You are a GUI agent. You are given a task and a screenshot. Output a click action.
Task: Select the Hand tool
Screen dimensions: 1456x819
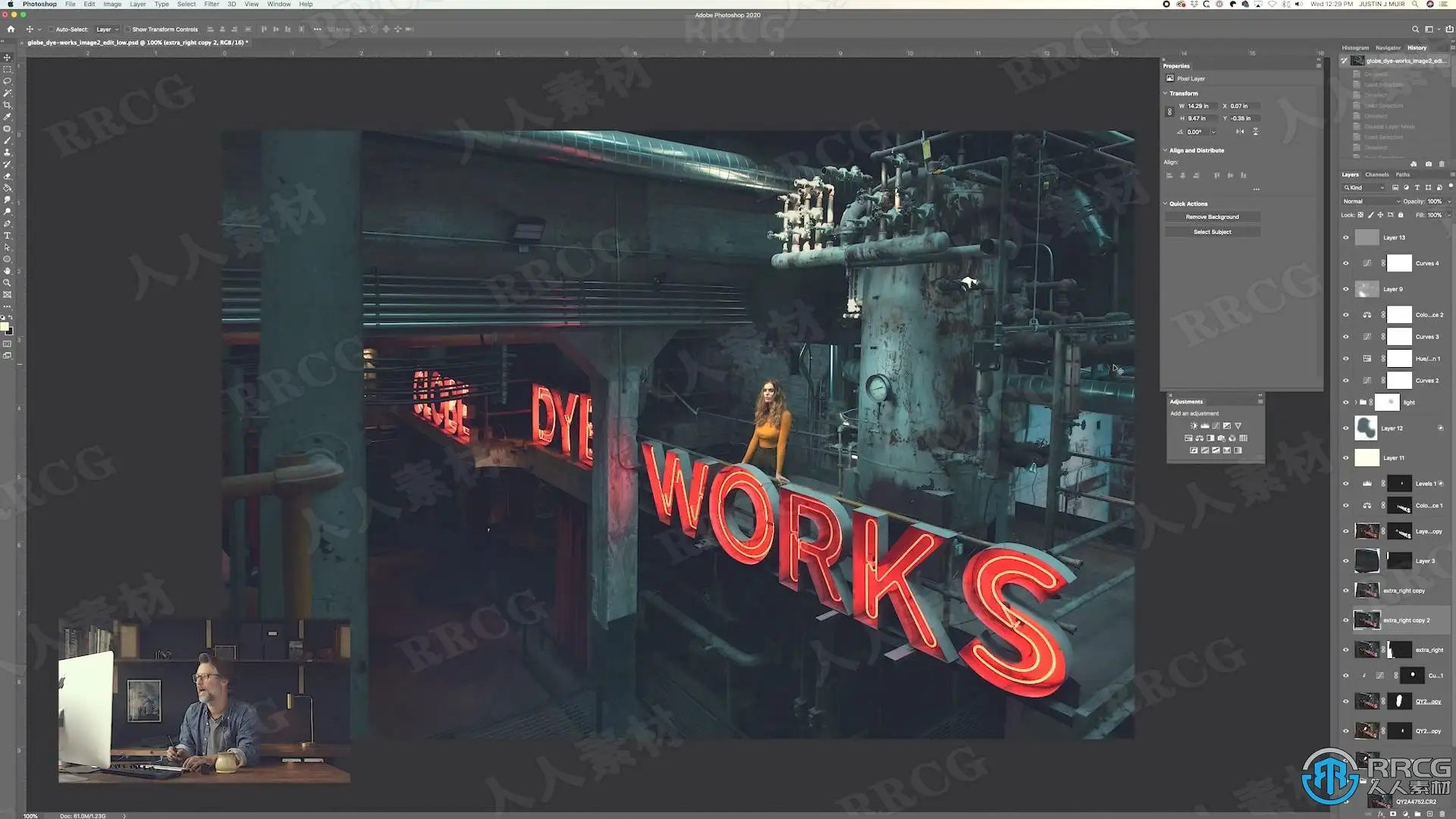[8, 271]
